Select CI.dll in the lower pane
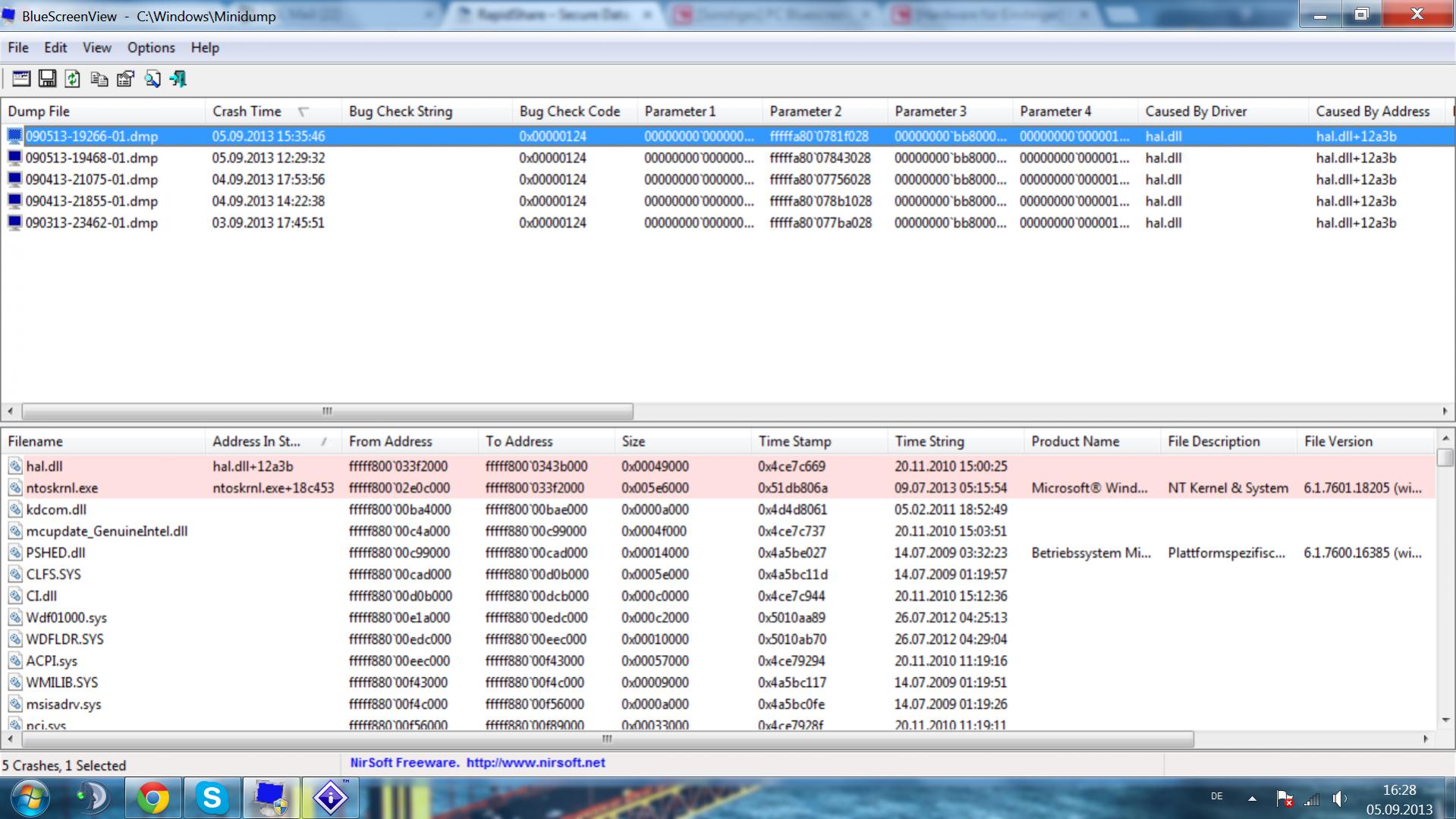This screenshot has height=819, width=1456. pyautogui.click(x=42, y=596)
